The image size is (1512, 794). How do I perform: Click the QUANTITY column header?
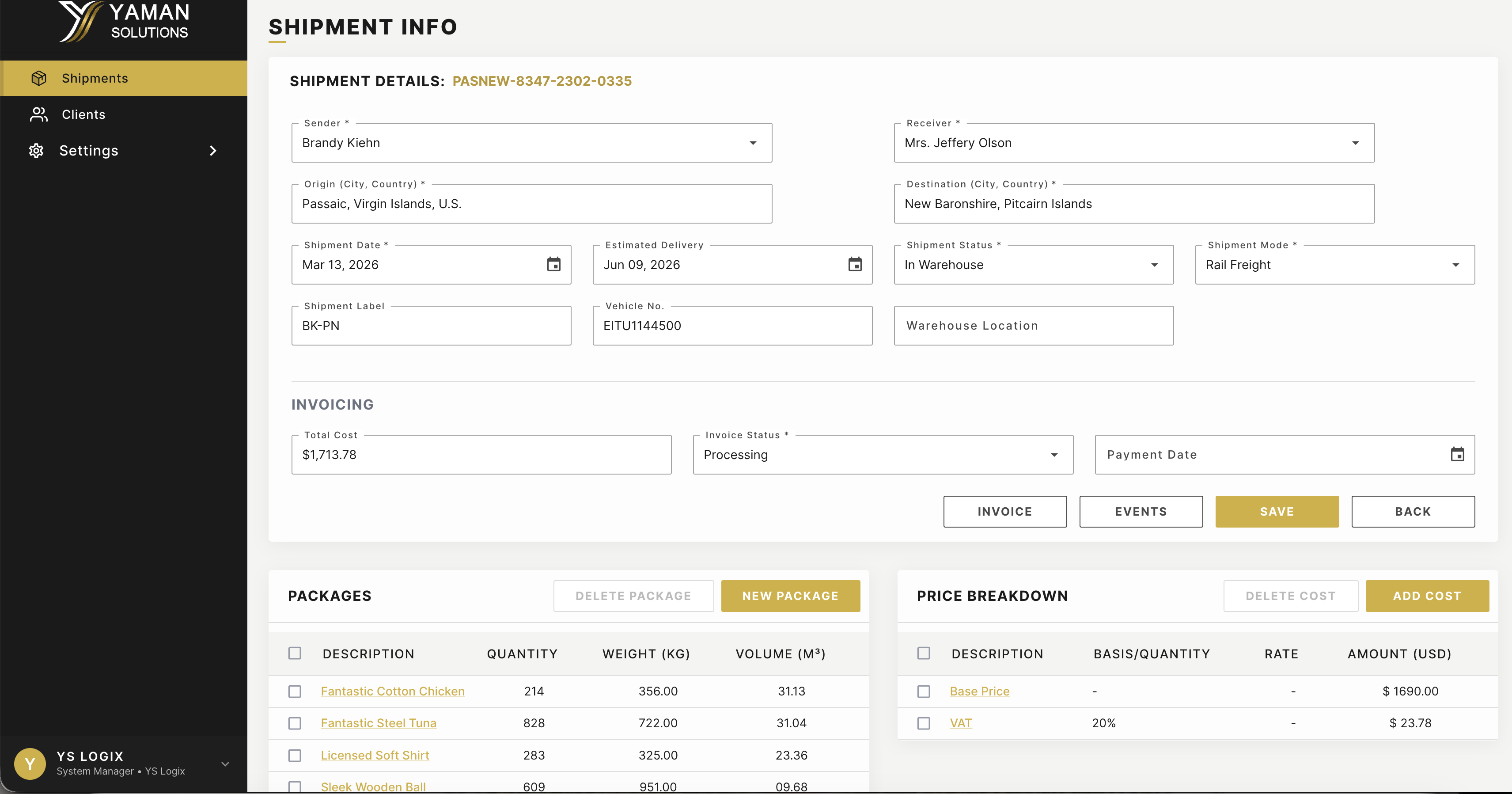coord(523,653)
